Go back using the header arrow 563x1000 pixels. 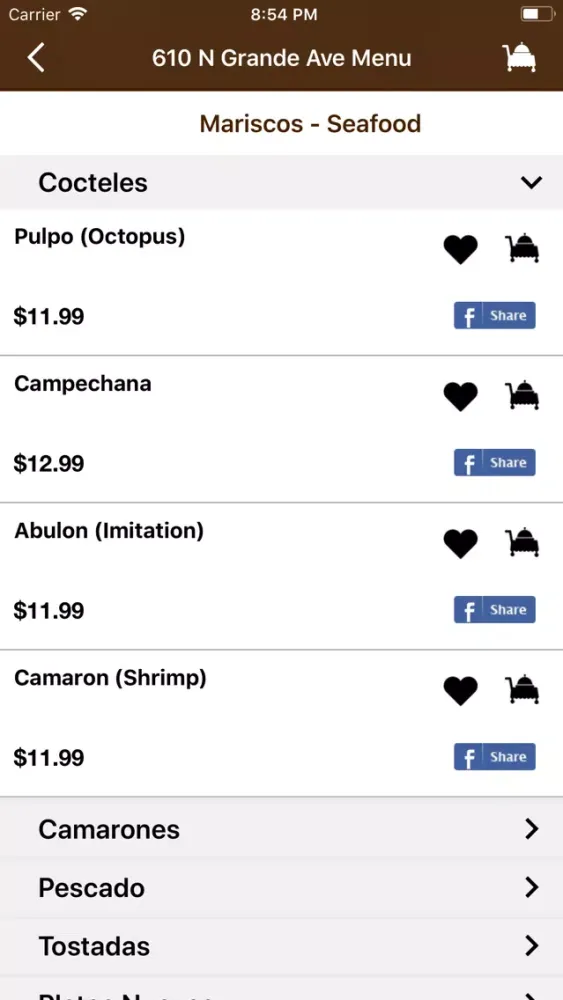point(36,58)
